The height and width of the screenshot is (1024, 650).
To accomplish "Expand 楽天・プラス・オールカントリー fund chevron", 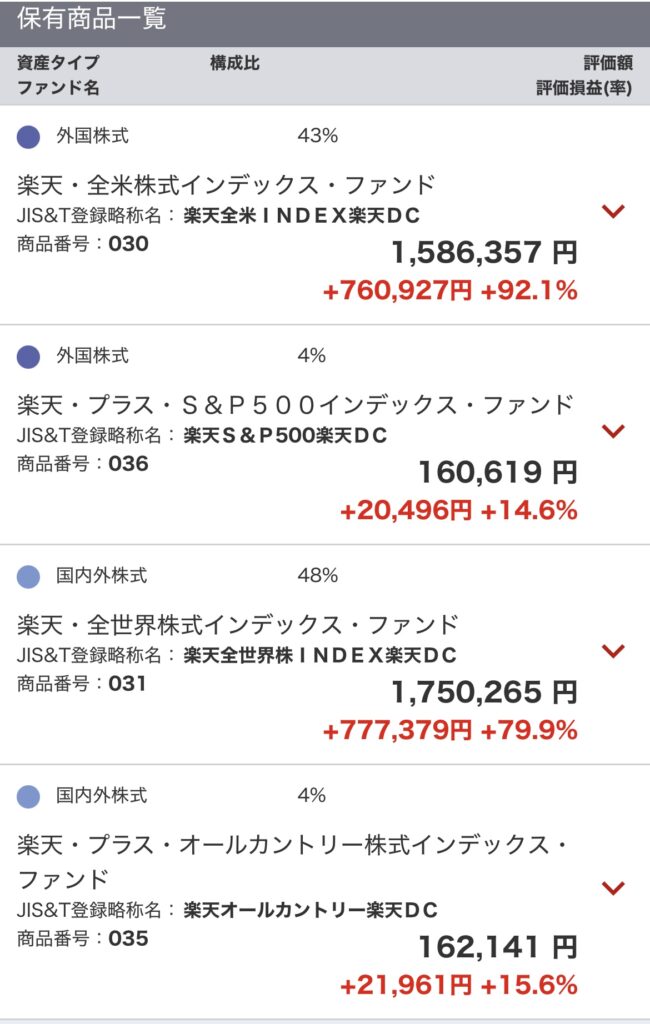I will coord(613,888).
